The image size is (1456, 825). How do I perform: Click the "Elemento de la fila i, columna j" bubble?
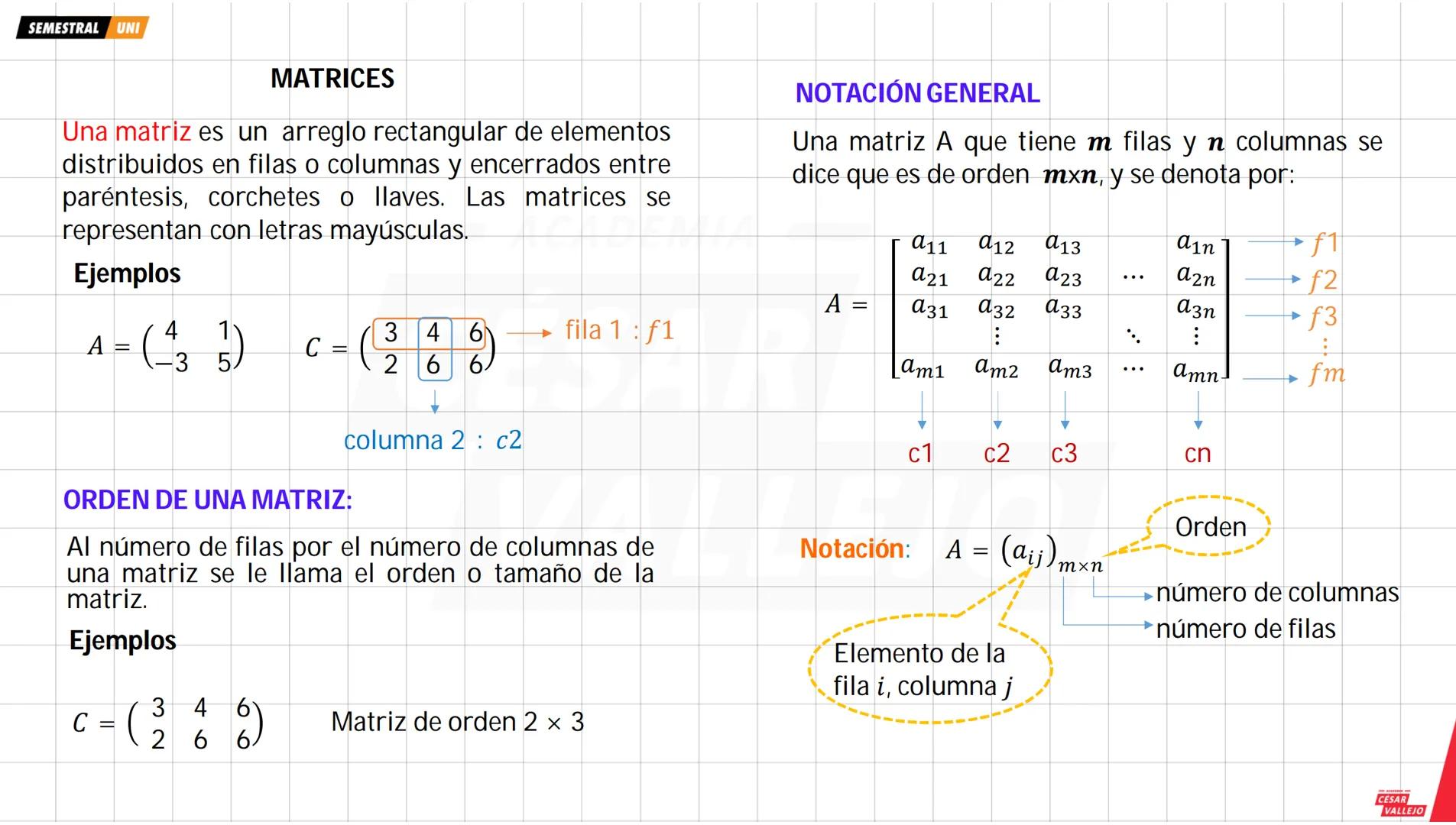(x=929, y=670)
